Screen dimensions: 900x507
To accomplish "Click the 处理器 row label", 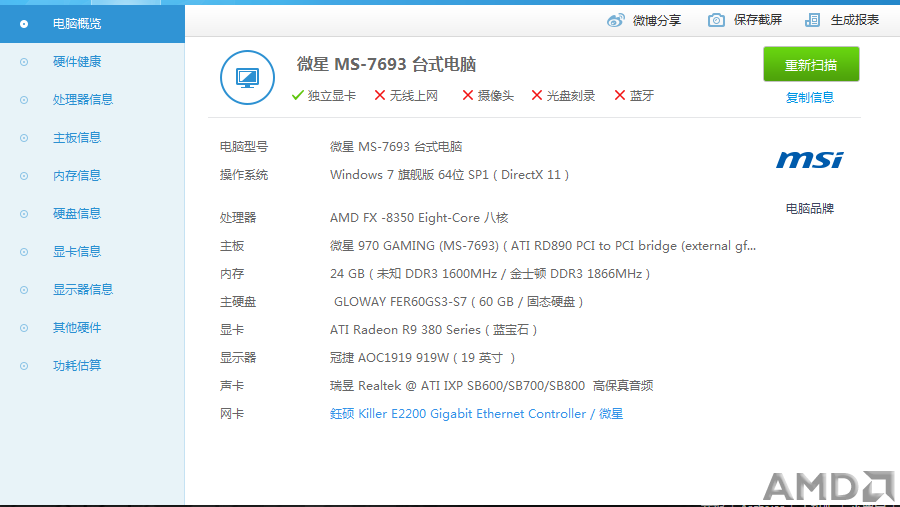I will 238,218.
